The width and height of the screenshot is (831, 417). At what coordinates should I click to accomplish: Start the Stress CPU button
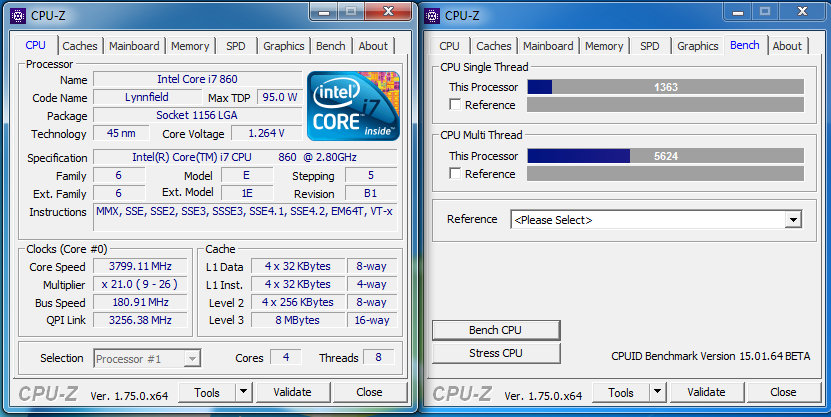(x=496, y=353)
